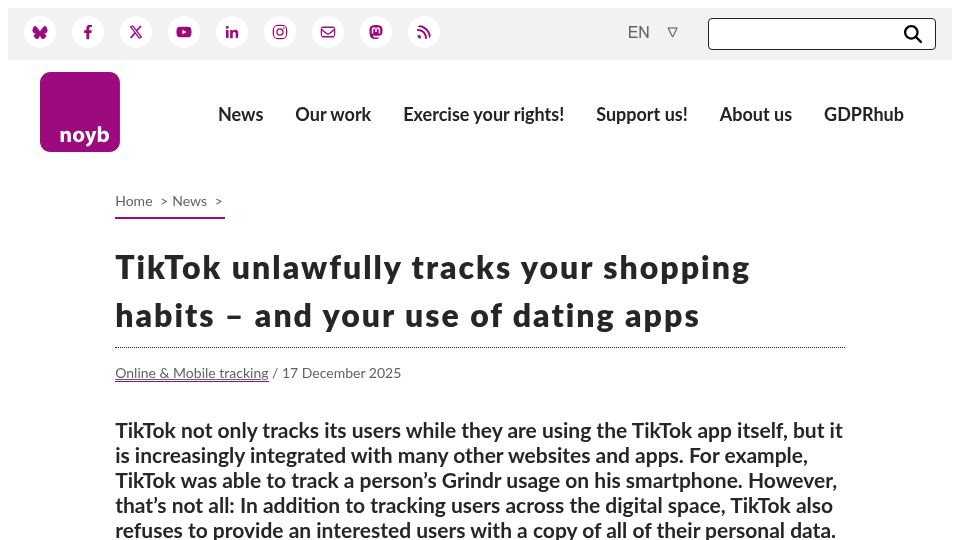Click the date 17 December 2025

point(342,373)
